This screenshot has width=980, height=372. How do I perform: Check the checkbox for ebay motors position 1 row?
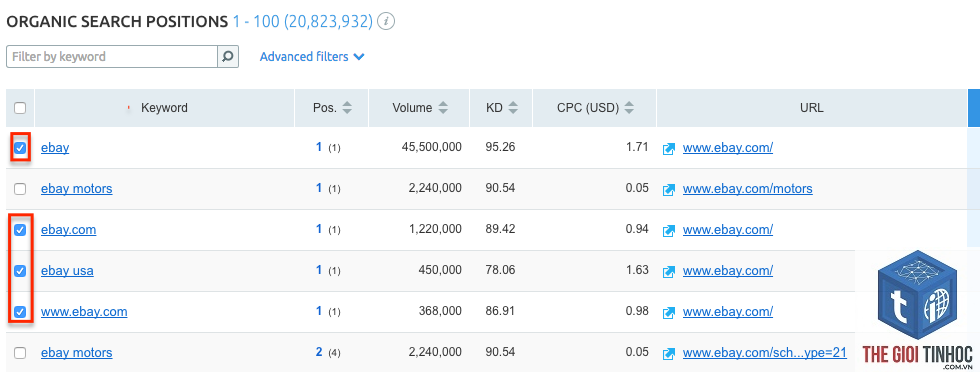(20, 189)
